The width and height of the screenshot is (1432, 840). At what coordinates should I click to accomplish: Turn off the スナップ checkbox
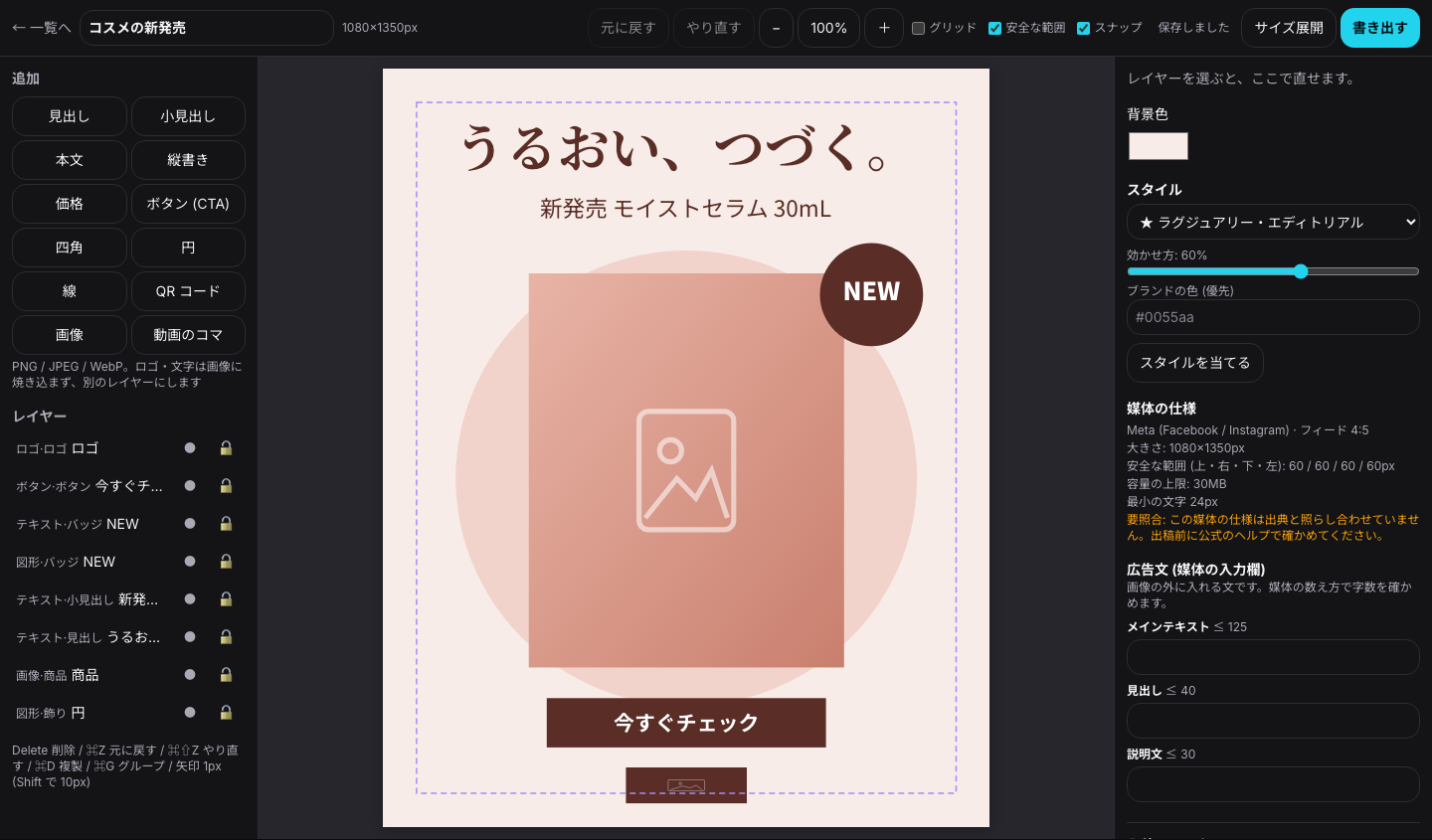pos(1084,28)
